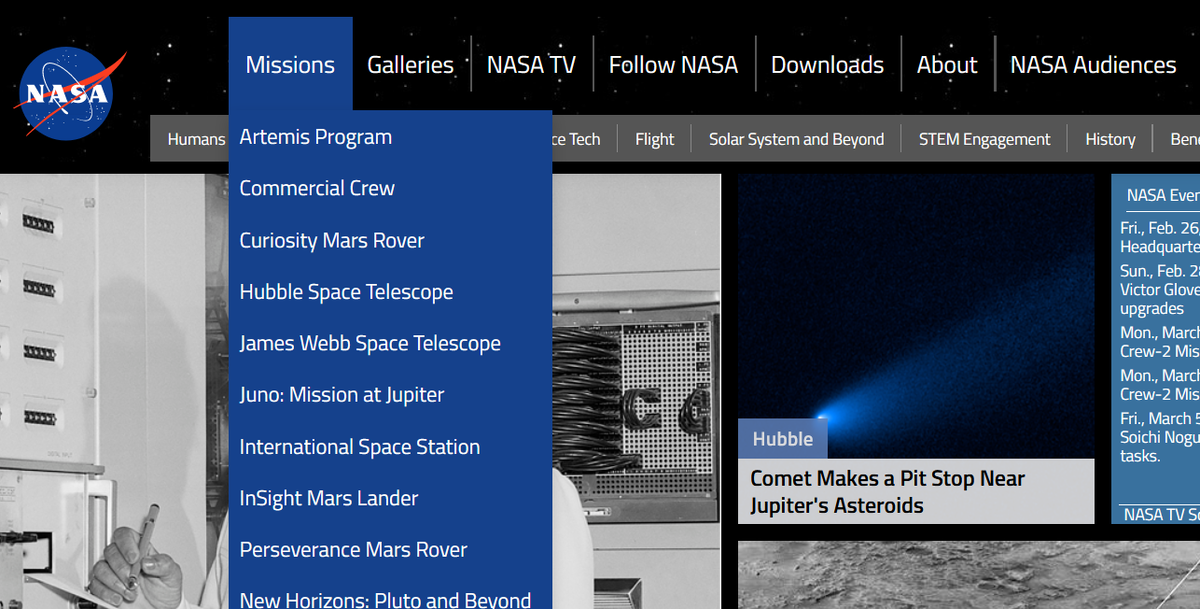This screenshot has height=609, width=1200.
Task: Open the Follow NASA menu
Action: [673, 65]
